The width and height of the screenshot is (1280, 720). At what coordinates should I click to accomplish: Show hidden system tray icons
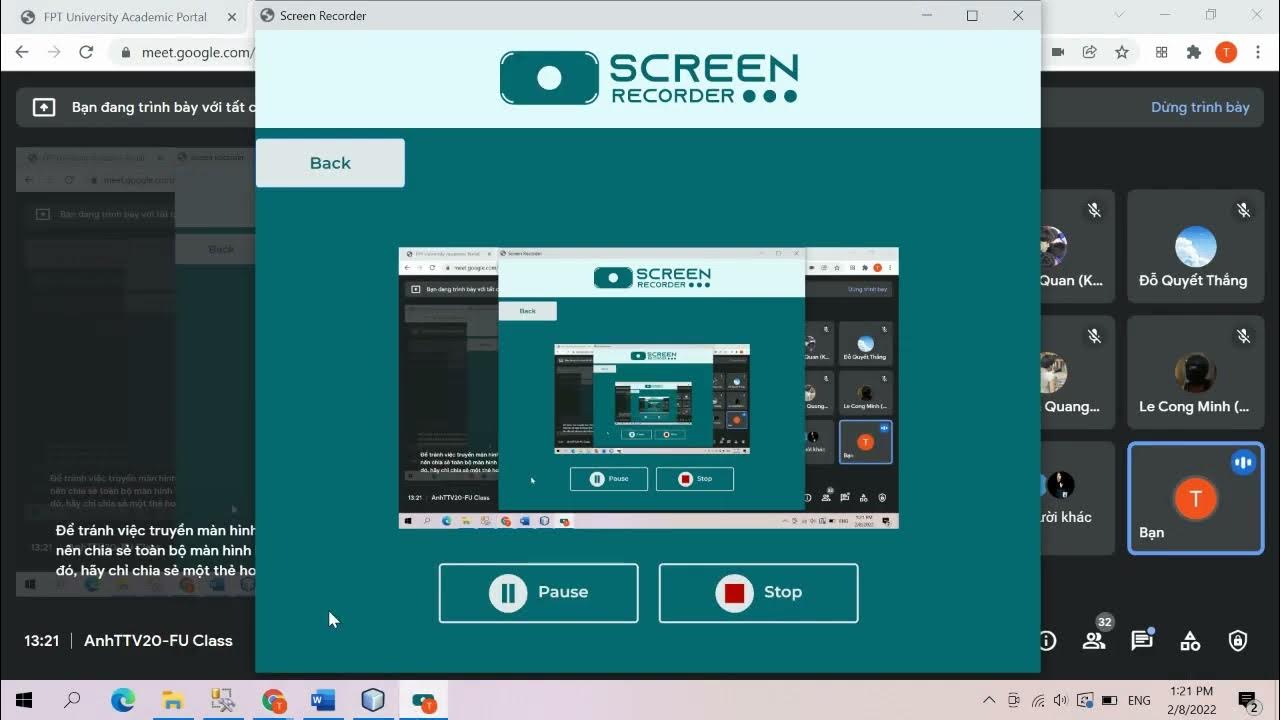[989, 700]
